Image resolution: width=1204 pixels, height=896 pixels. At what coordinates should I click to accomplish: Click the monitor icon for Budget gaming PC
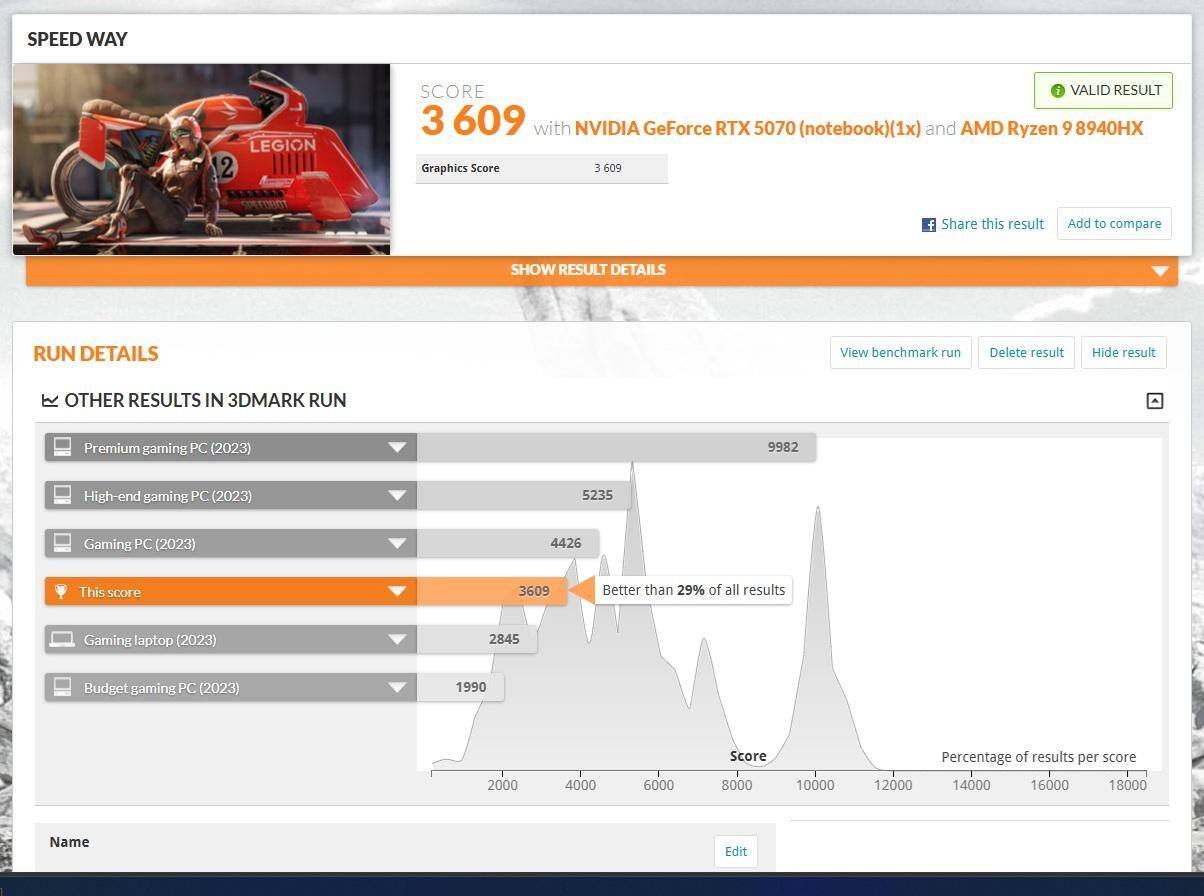[x=62, y=687]
